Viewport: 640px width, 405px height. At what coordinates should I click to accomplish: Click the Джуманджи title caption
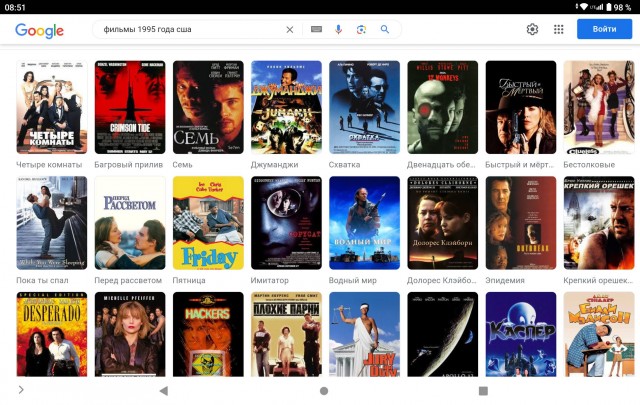pyautogui.click(x=274, y=165)
